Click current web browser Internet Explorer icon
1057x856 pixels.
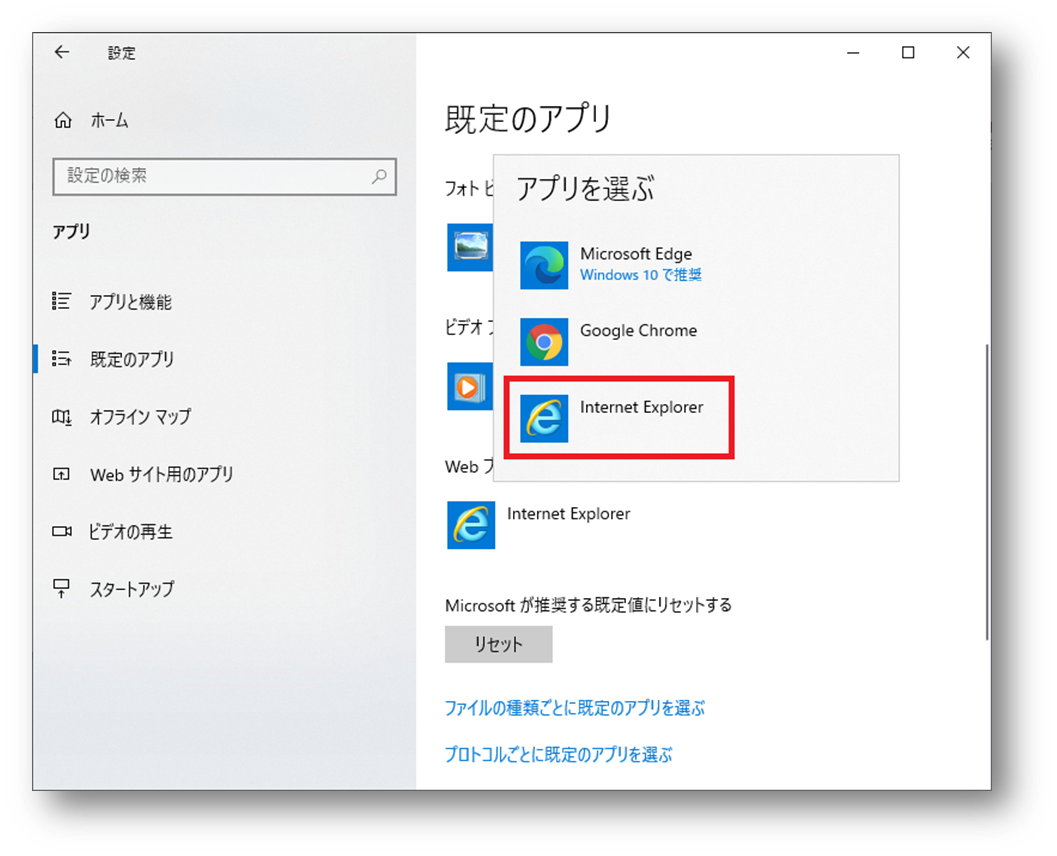coord(471,524)
